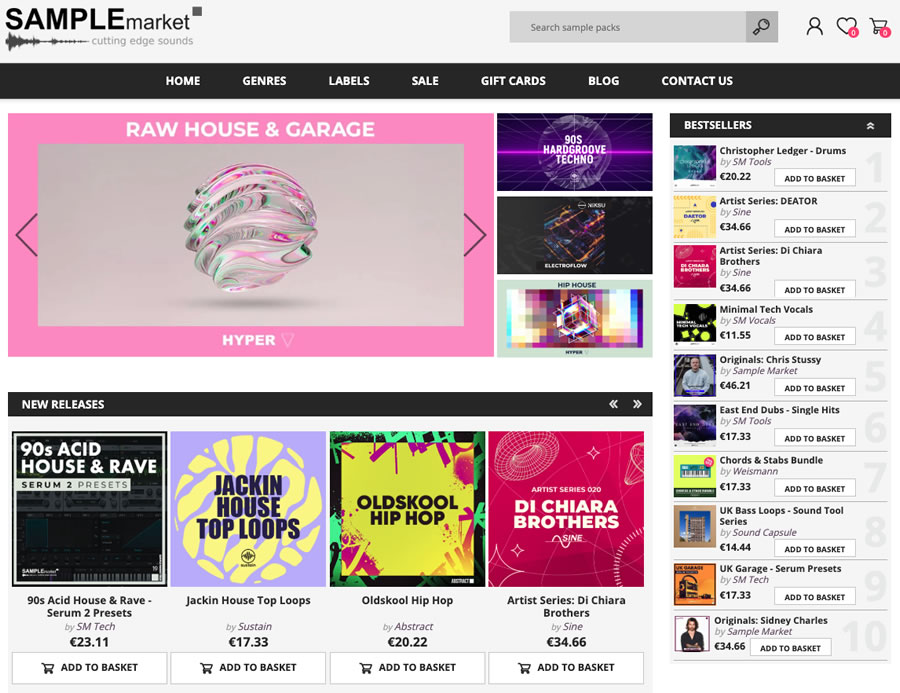Add Minimal Tech Vocals to basket
900x693 pixels.
814,337
